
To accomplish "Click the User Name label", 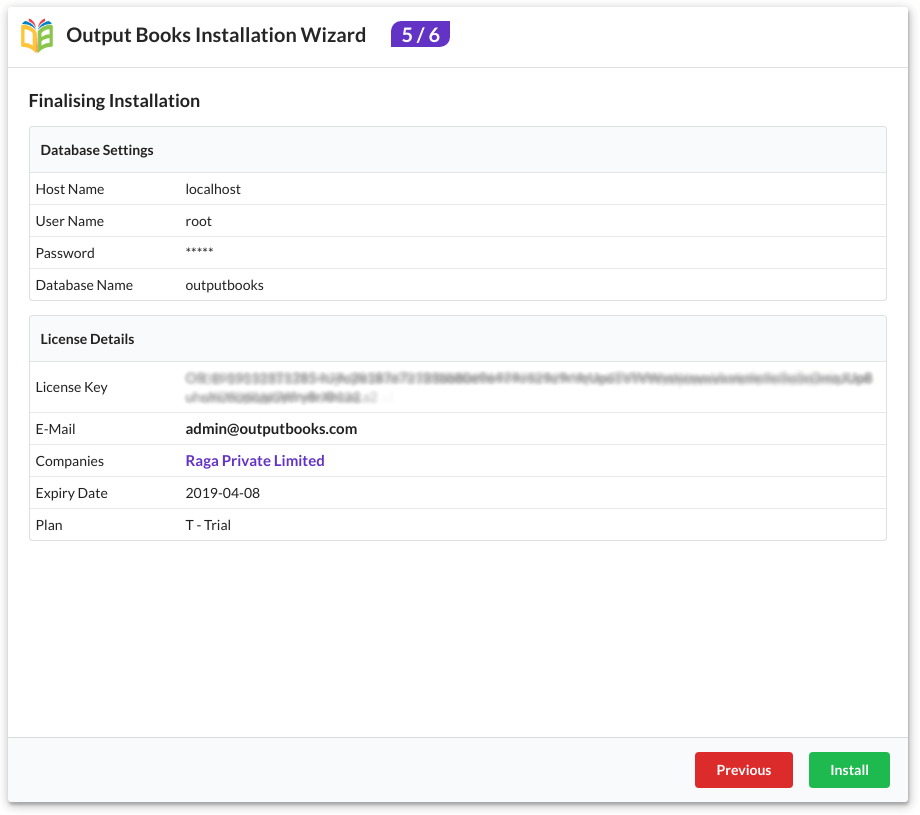I will [70, 221].
